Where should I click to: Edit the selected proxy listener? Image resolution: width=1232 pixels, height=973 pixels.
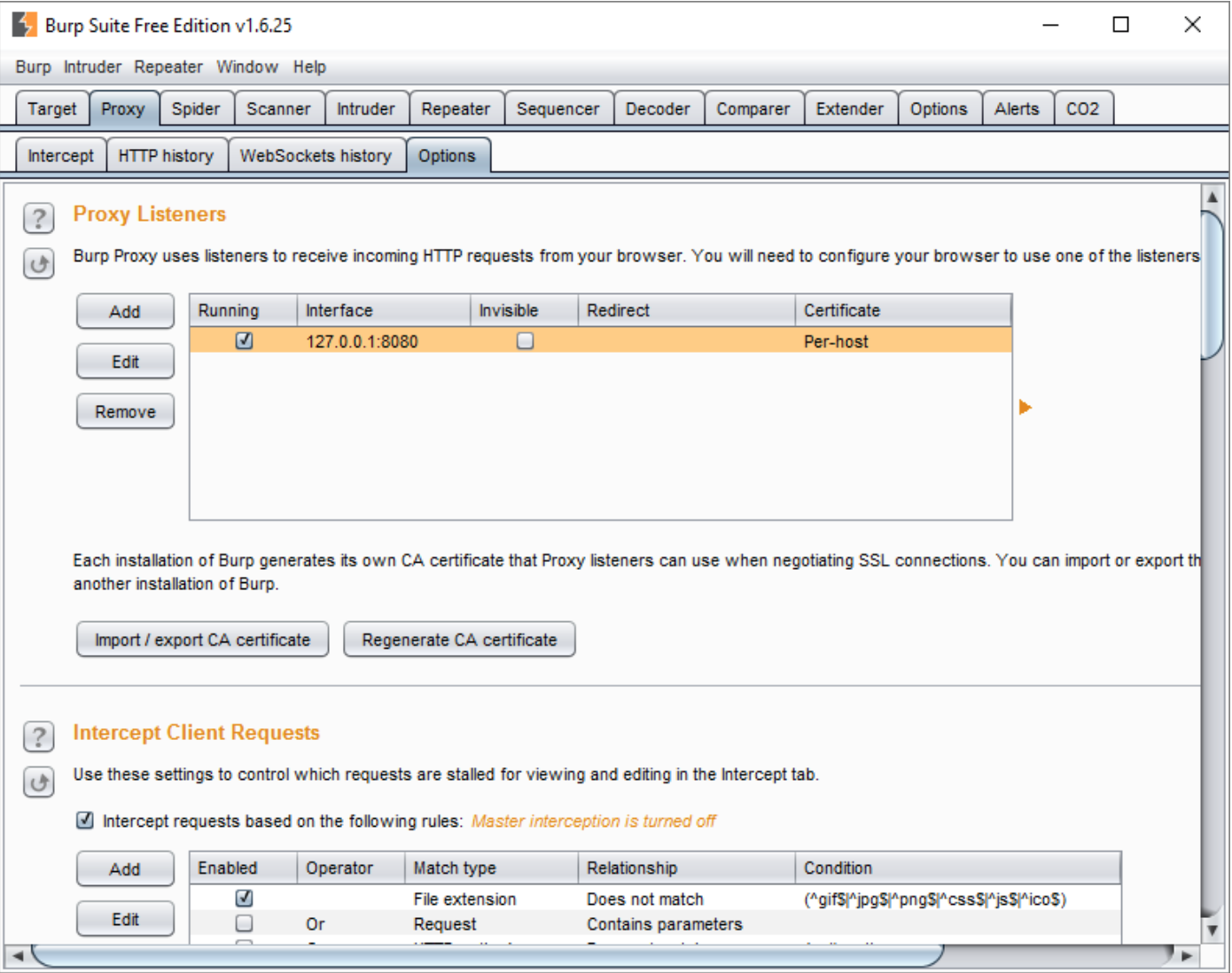coord(125,362)
